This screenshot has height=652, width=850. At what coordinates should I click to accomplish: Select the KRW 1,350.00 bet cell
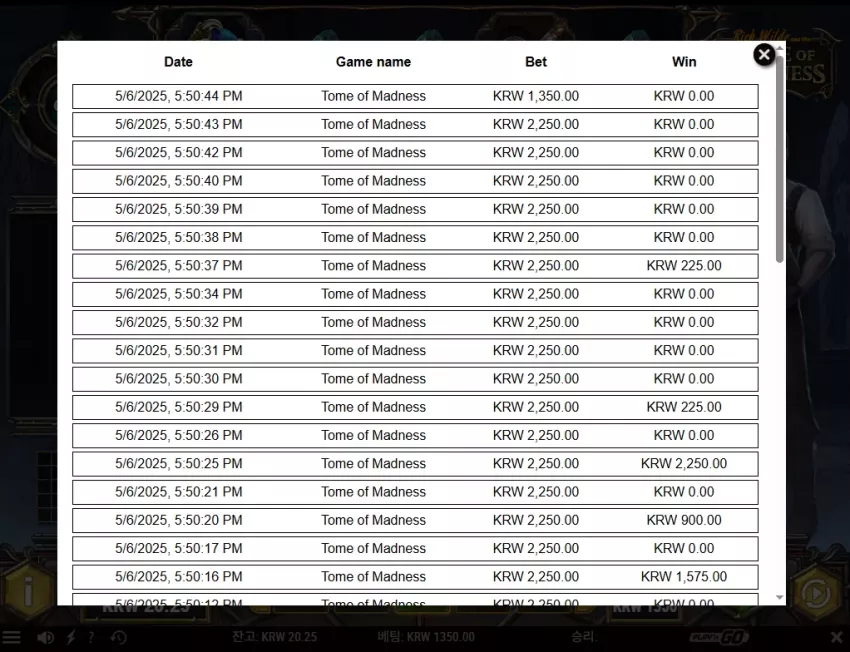coord(536,96)
